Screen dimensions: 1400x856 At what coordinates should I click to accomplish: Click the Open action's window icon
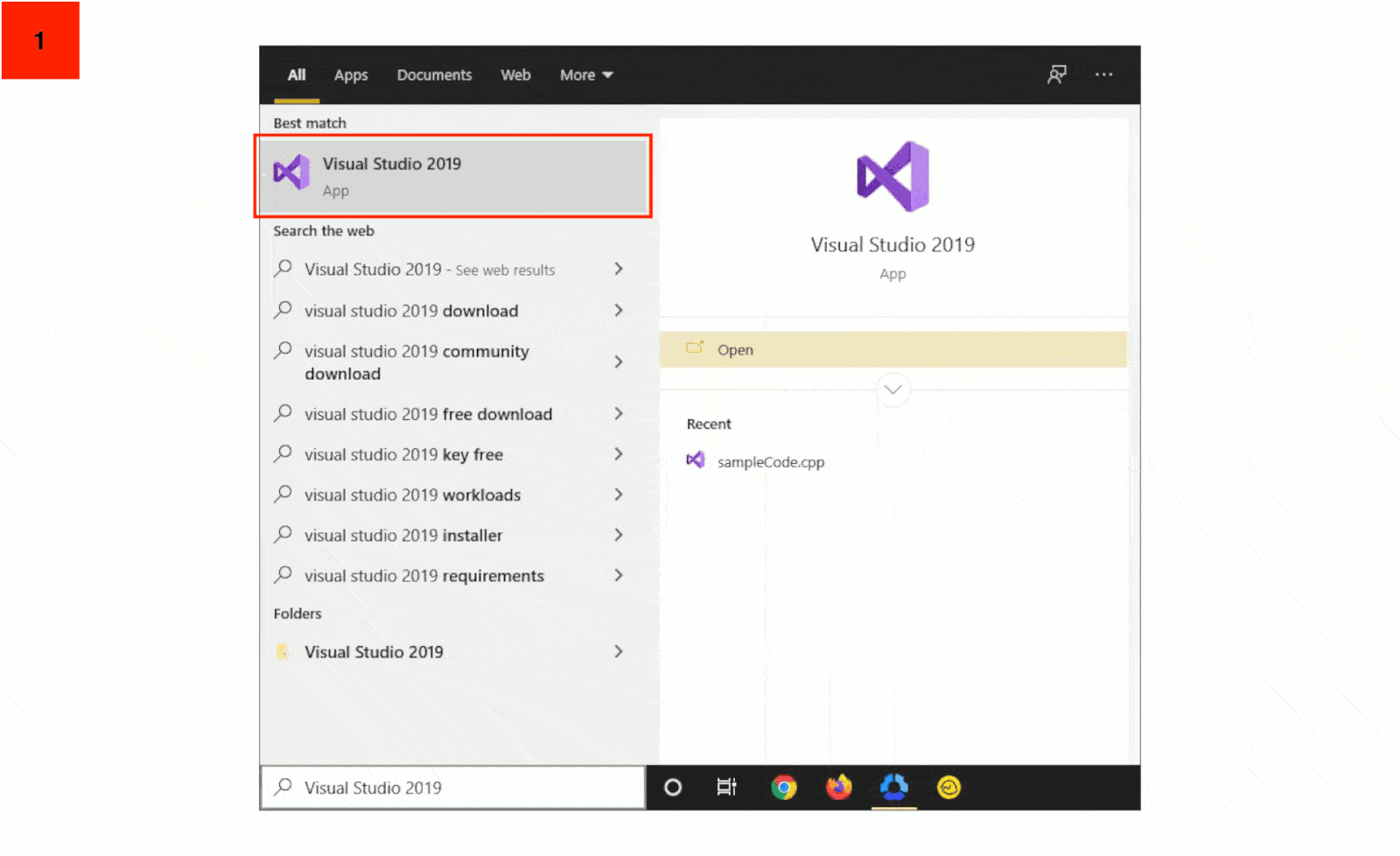coord(695,348)
